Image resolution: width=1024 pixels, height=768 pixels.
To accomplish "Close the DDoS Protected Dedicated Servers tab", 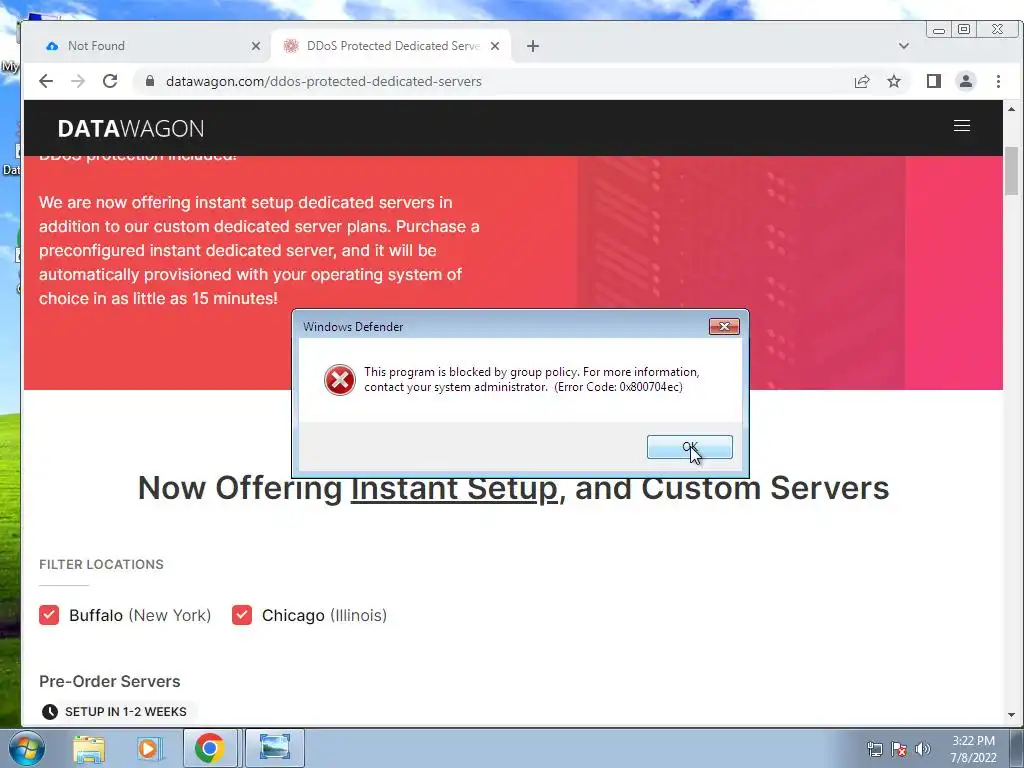I will (x=495, y=46).
